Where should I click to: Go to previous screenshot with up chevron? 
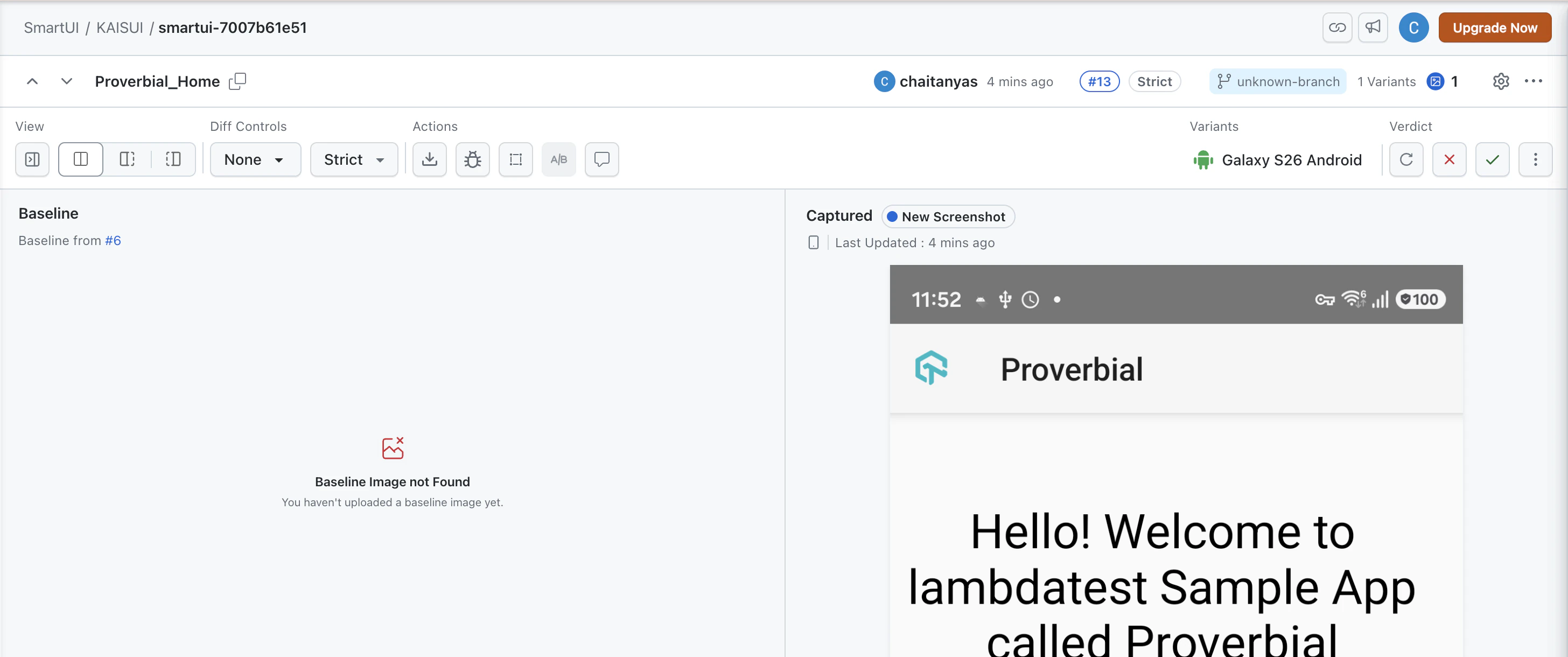coord(32,81)
